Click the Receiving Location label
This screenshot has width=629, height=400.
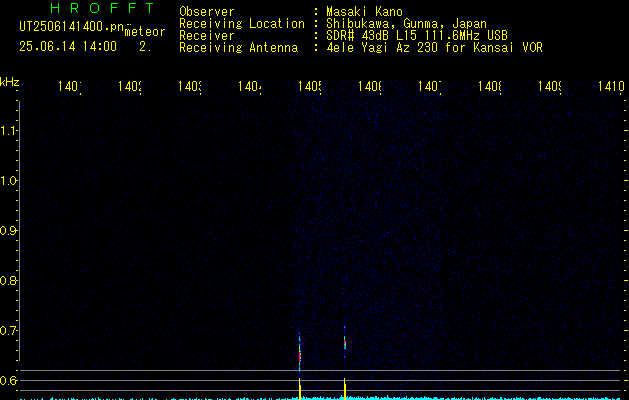(x=242, y=24)
